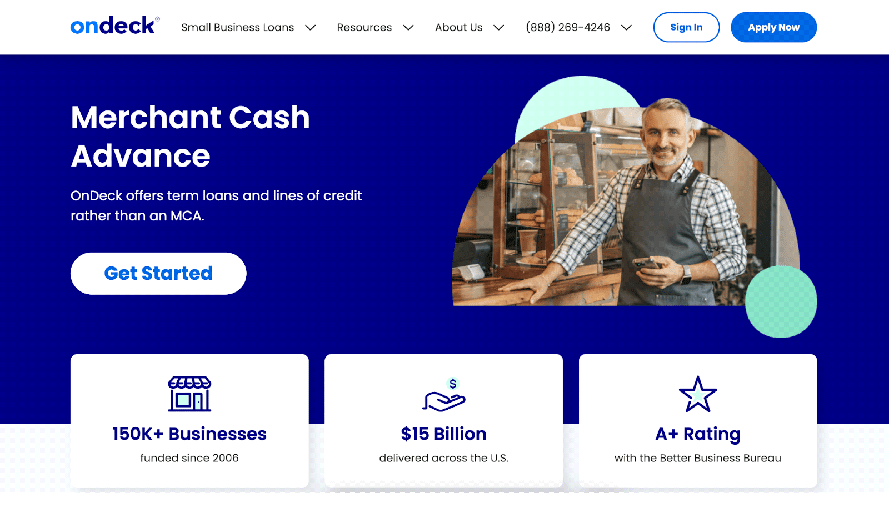The width and height of the screenshot is (889, 512).
Task: Click the Get Started button
Action: pyautogui.click(x=158, y=273)
